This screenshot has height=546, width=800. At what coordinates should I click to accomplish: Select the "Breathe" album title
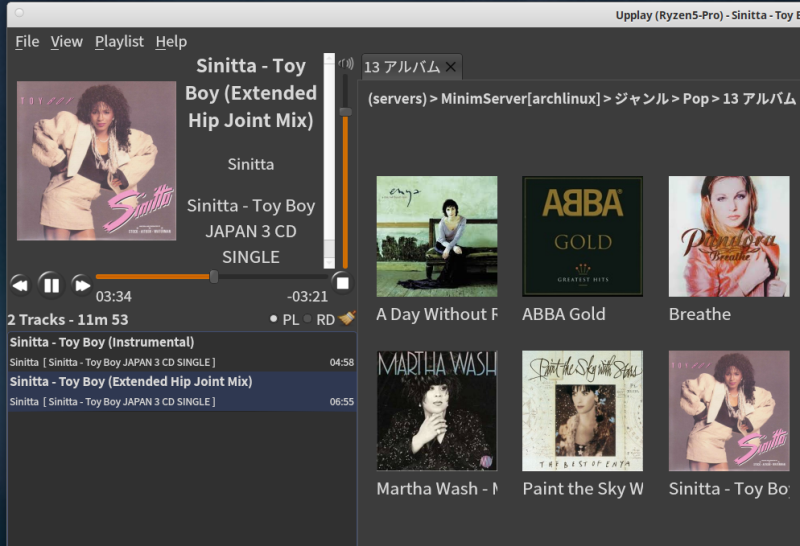coord(700,314)
